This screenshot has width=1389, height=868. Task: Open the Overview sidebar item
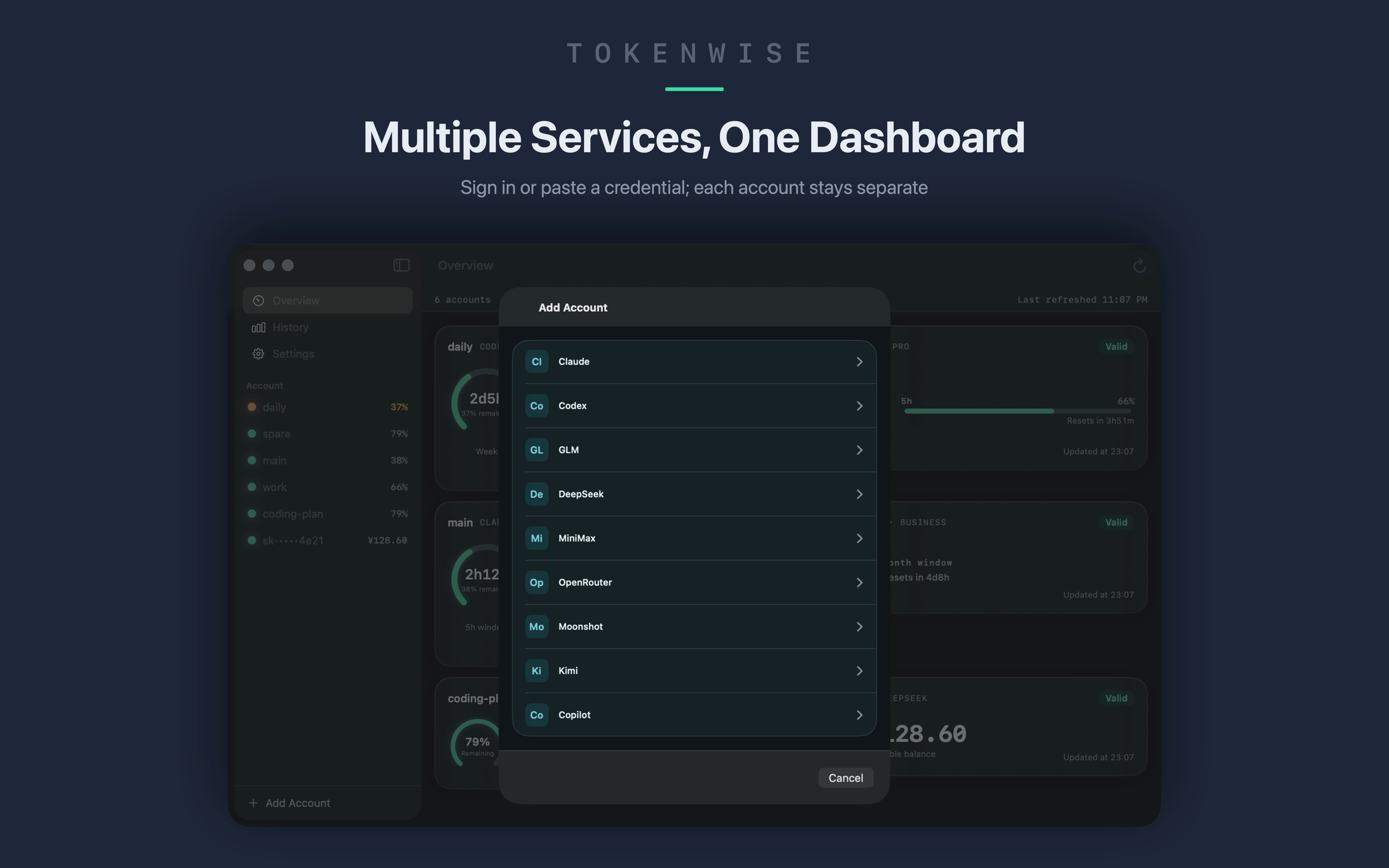[328, 301]
